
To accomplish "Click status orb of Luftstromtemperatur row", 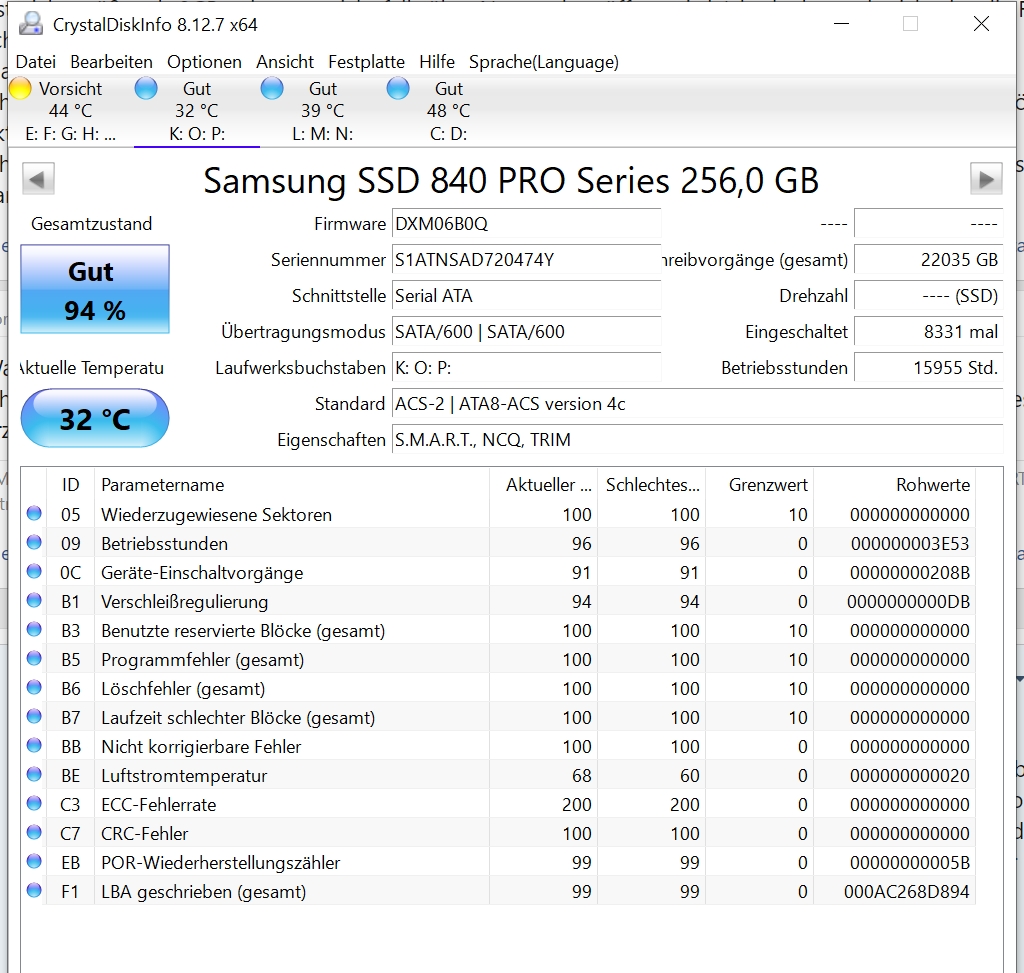I will click(x=34, y=775).
